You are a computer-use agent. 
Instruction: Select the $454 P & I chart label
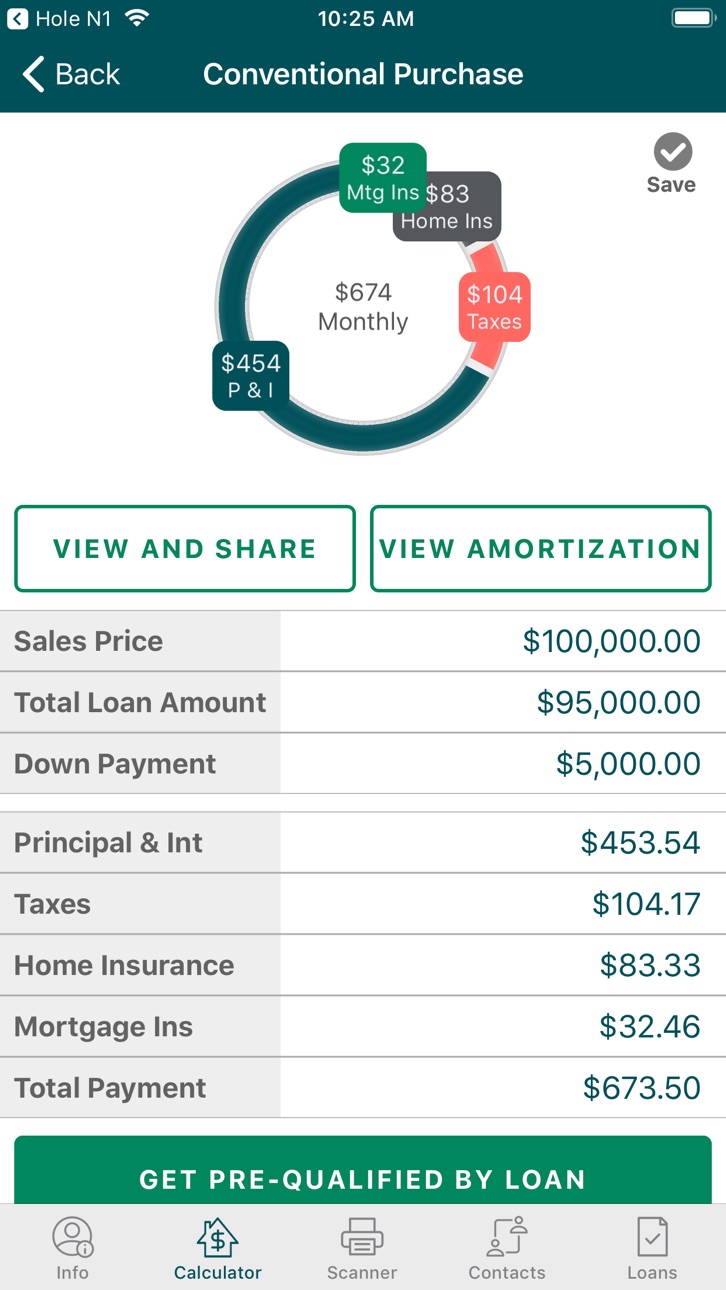pyautogui.click(x=250, y=376)
